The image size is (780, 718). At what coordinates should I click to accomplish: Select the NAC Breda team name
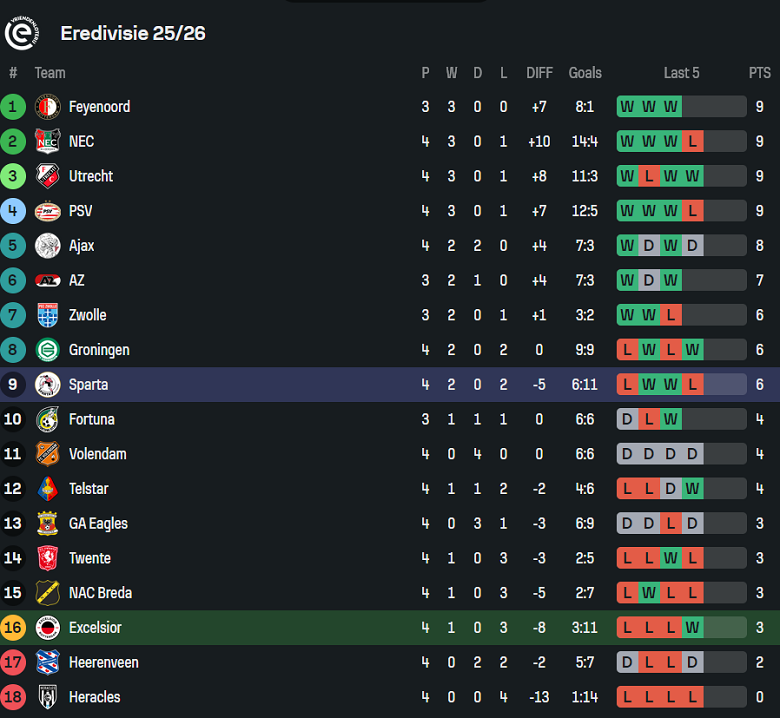[100, 593]
